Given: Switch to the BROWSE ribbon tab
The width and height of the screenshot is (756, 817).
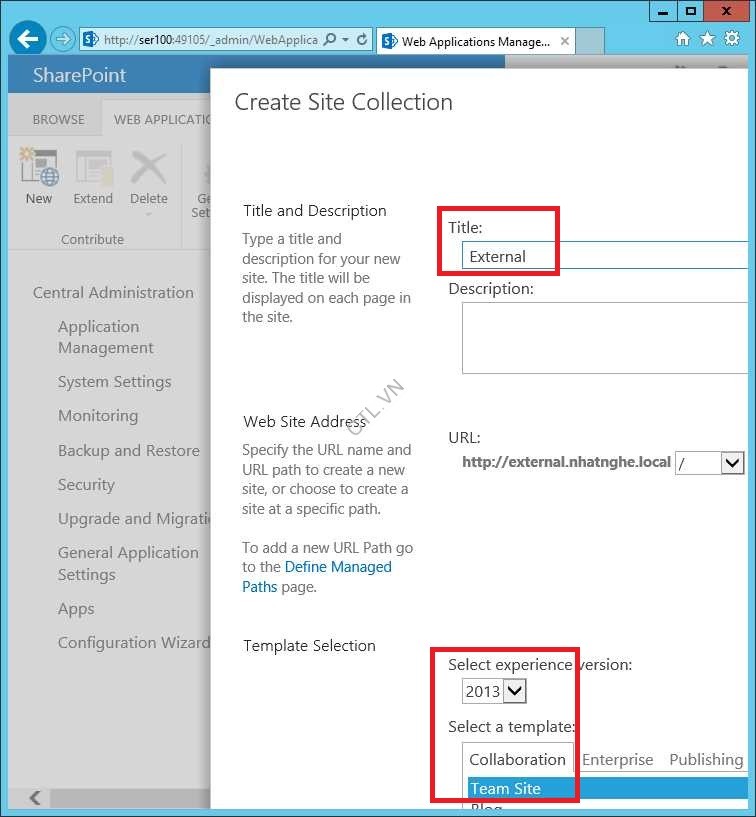Looking at the screenshot, I should tap(58, 119).
